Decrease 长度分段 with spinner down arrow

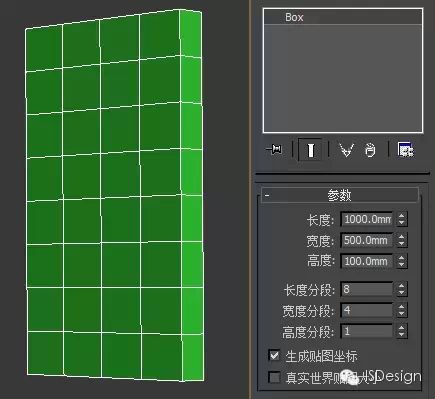pyautogui.click(x=402, y=293)
